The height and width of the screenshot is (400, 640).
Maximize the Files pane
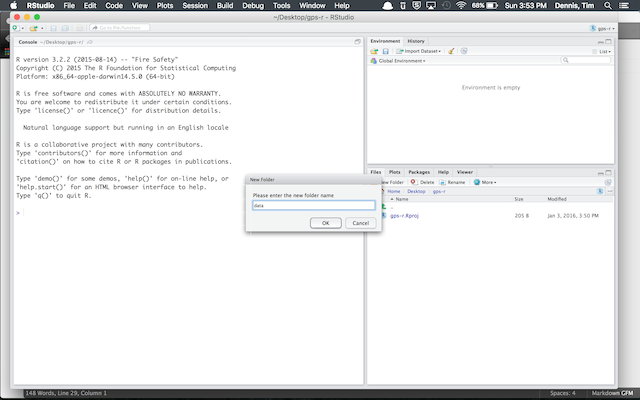pos(608,173)
